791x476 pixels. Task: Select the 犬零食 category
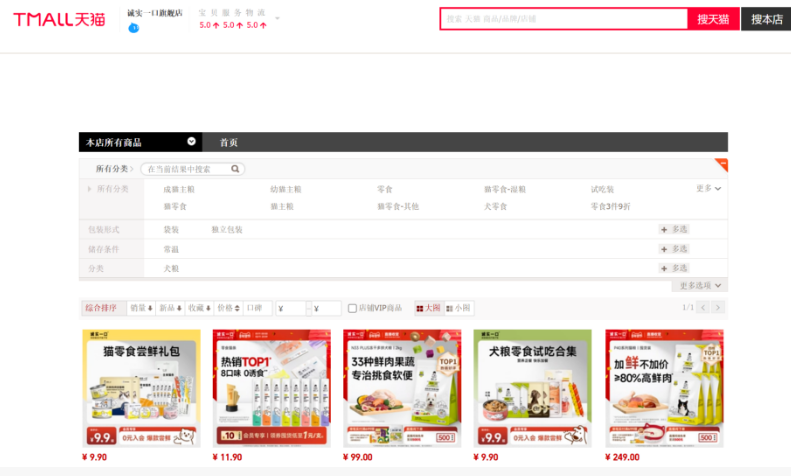coord(495,207)
